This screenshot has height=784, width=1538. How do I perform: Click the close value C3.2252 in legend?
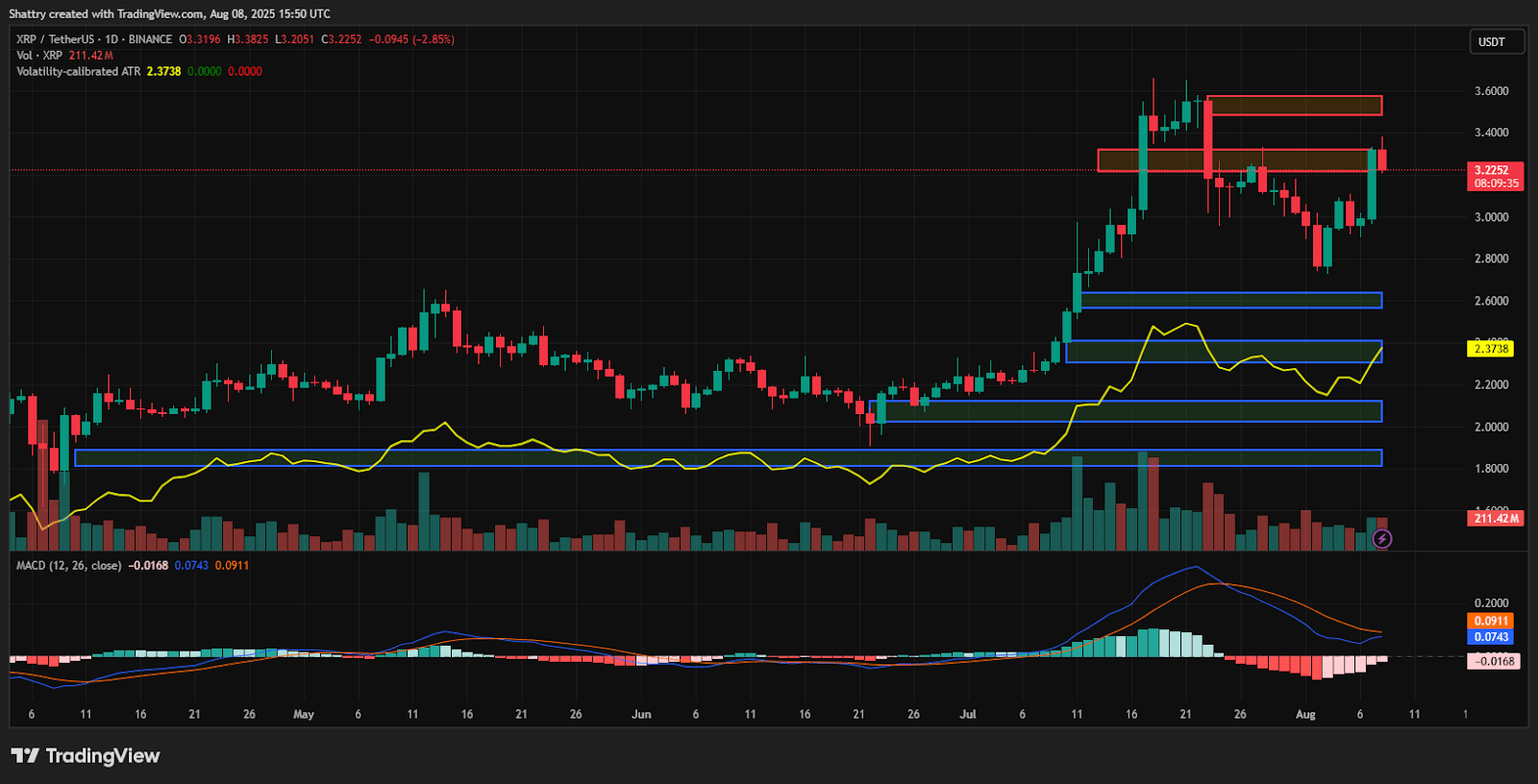coord(341,39)
